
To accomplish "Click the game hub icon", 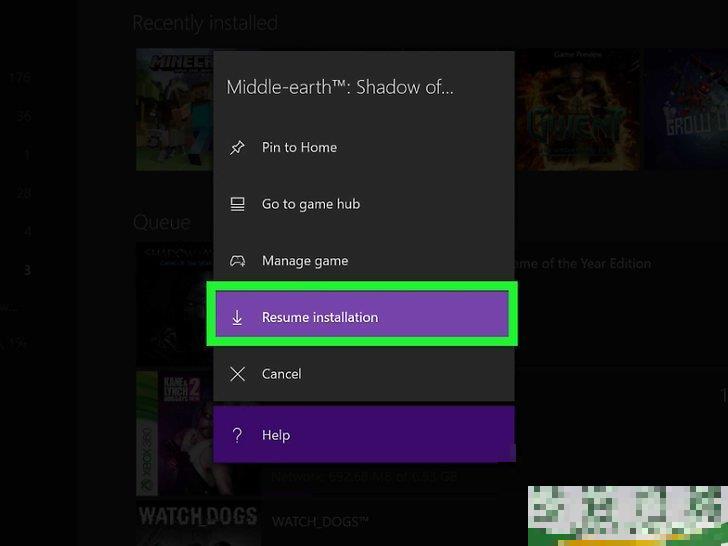I will tap(237, 204).
